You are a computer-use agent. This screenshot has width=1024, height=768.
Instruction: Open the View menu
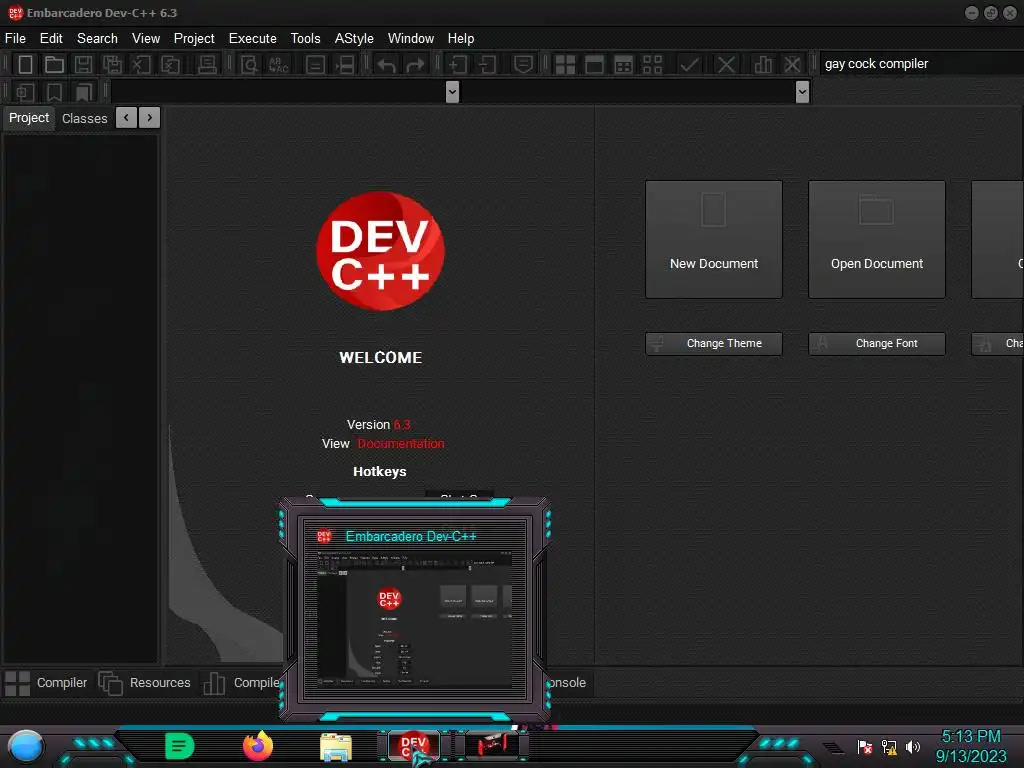(x=146, y=39)
